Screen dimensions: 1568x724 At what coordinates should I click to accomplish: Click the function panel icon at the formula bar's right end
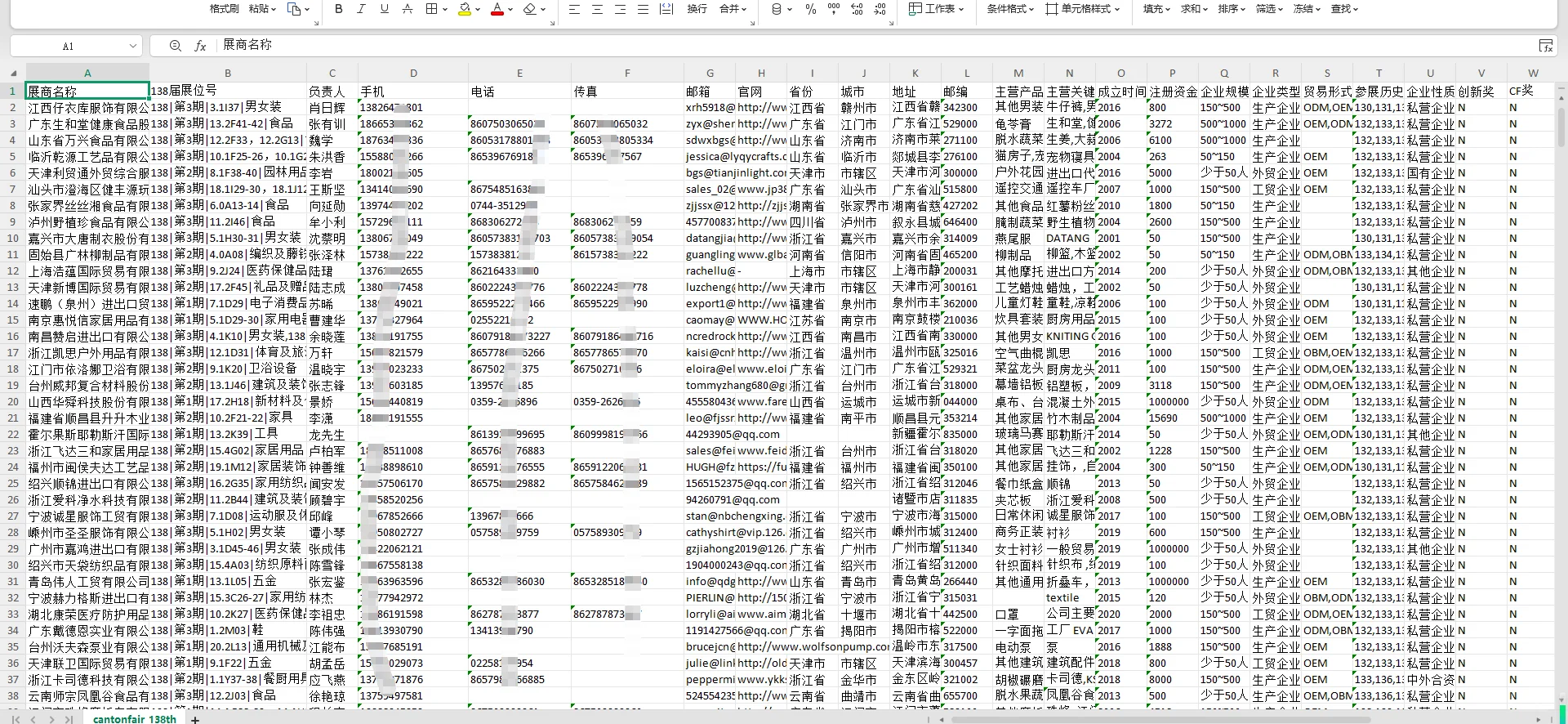[x=1545, y=46]
